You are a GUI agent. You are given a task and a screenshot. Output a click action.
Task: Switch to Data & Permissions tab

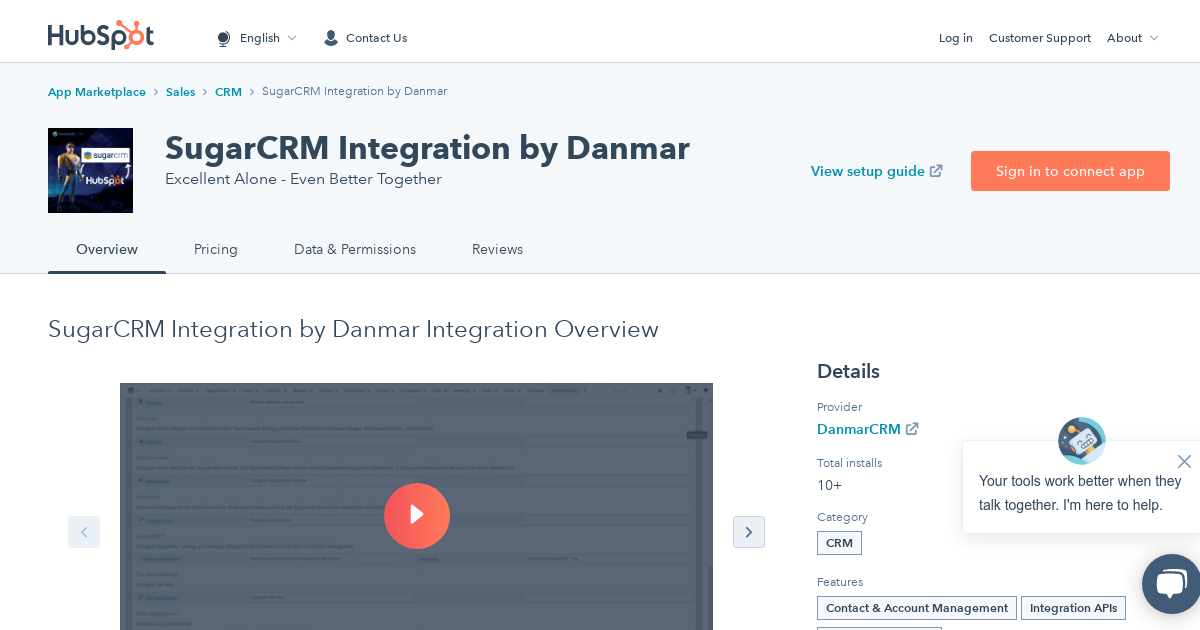(355, 250)
